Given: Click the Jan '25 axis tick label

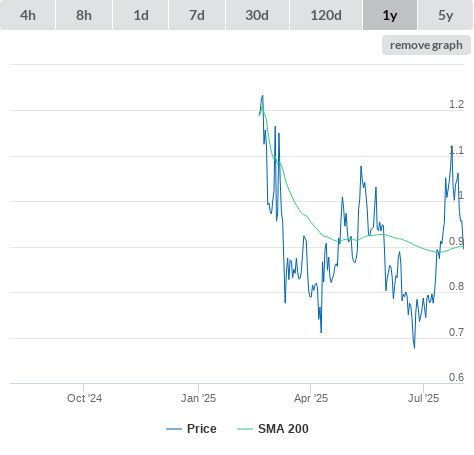Looking at the screenshot, I should [198, 398].
